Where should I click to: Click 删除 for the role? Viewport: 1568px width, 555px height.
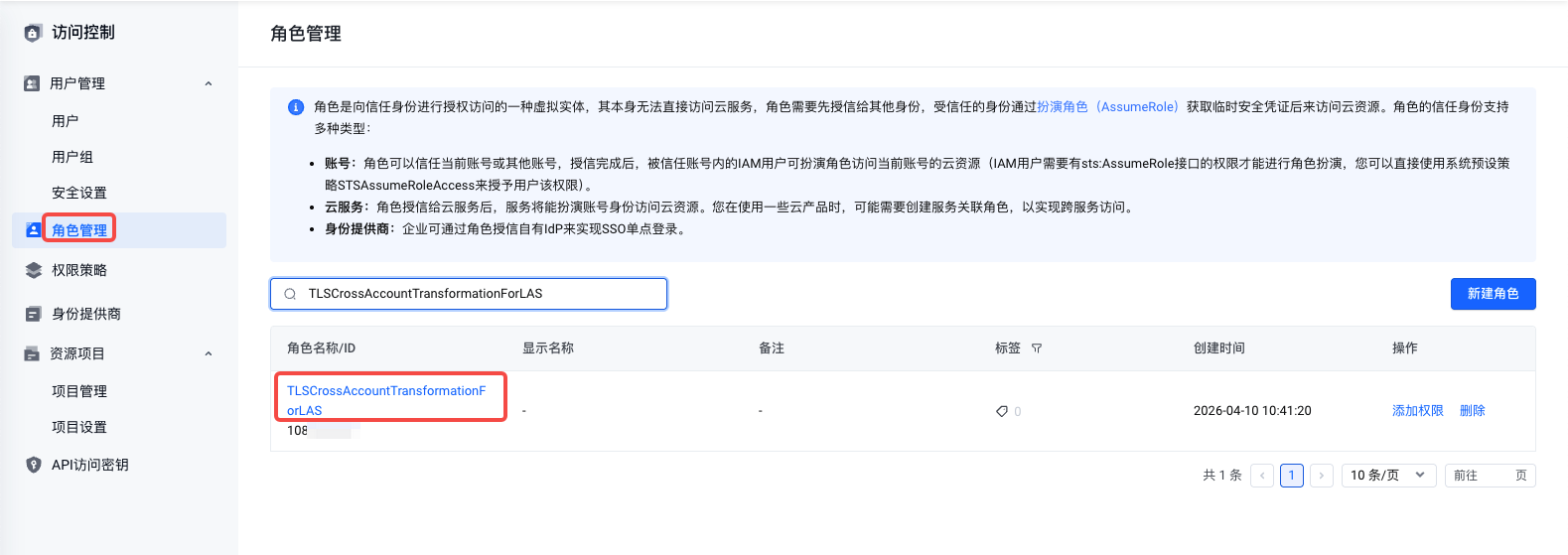[1472, 411]
